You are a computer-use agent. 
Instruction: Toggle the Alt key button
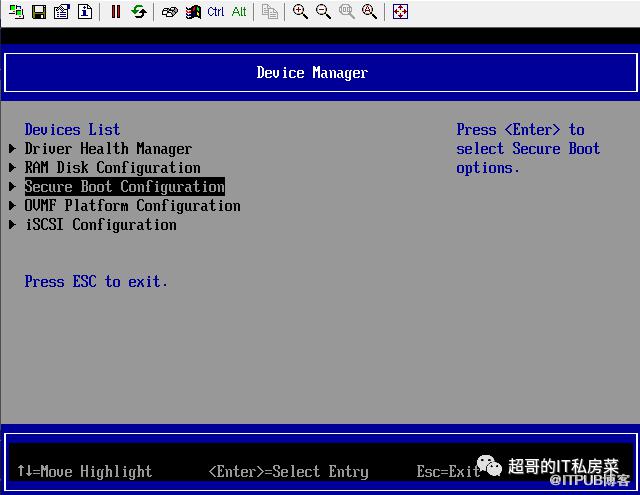point(239,12)
